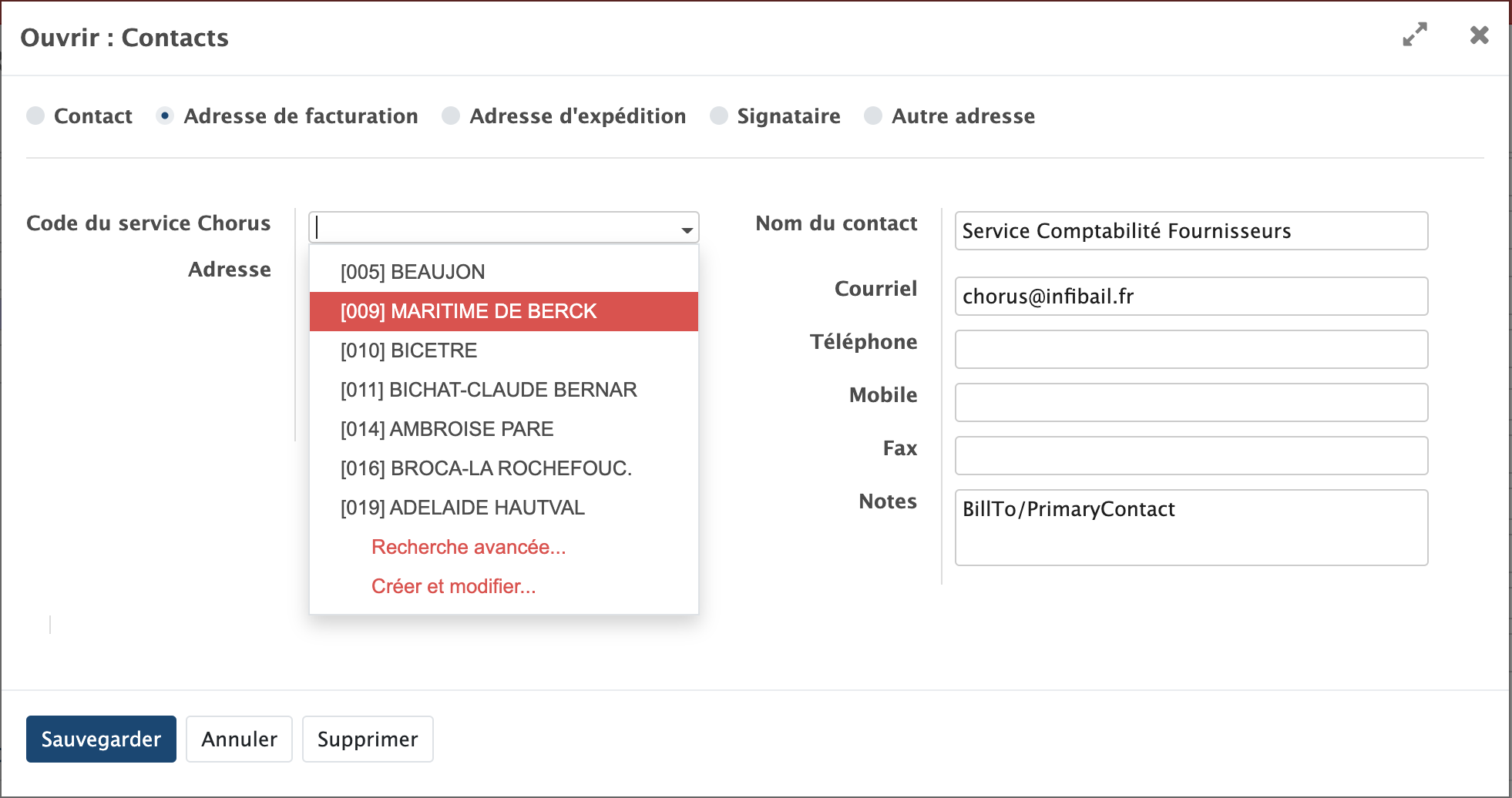Screen dimensions: 1512x798
Task: Select [019] ADELAIDE HAUTVAL entry
Action: pos(462,508)
